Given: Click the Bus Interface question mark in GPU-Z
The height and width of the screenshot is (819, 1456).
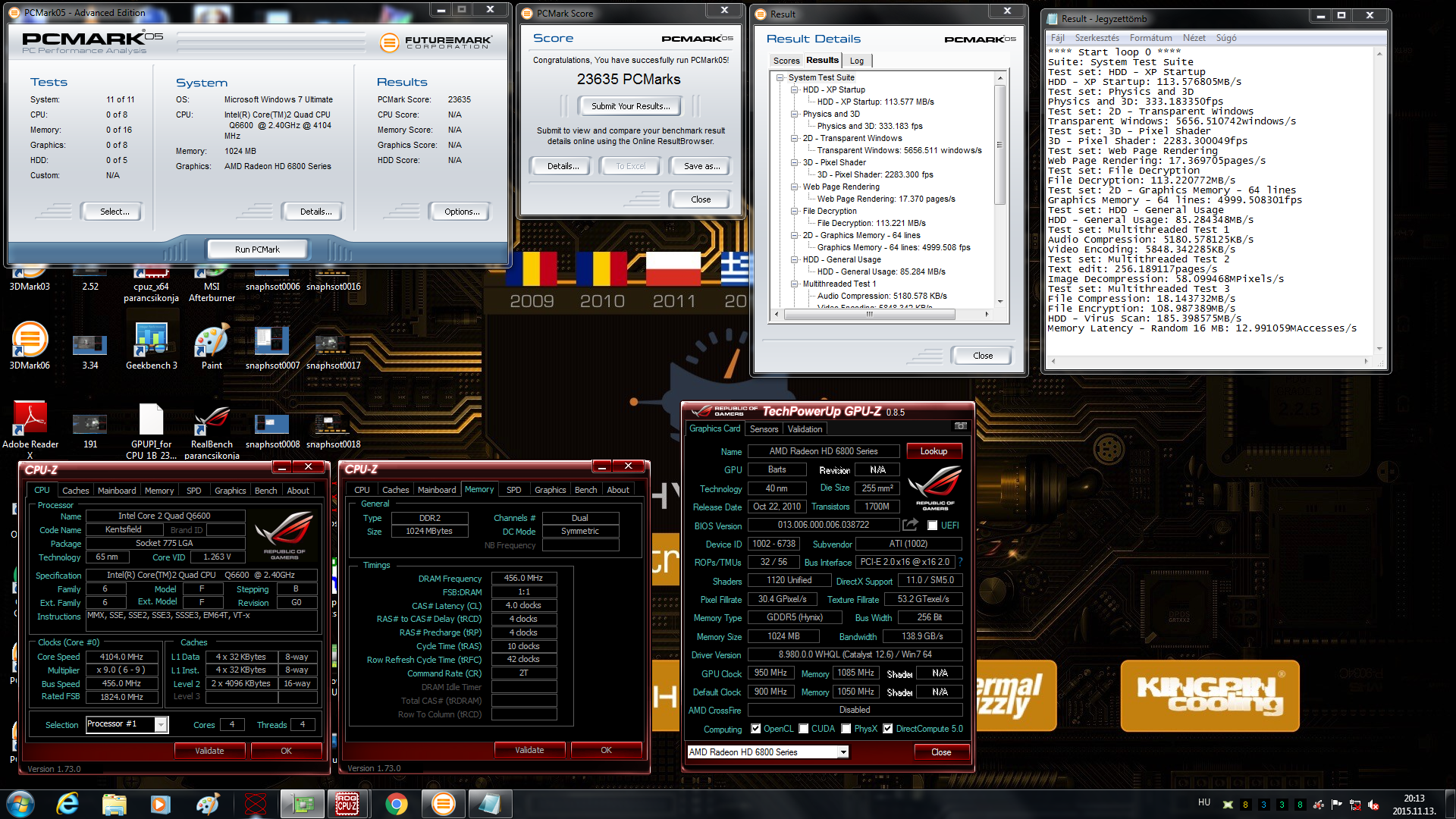Looking at the screenshot, I should tap(960, 562).
